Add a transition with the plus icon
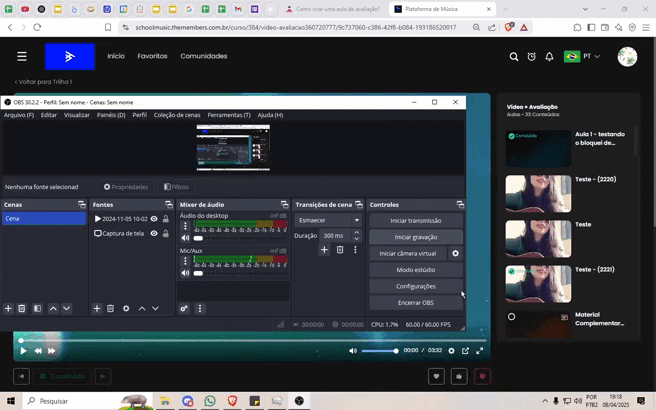 point(324,250)
